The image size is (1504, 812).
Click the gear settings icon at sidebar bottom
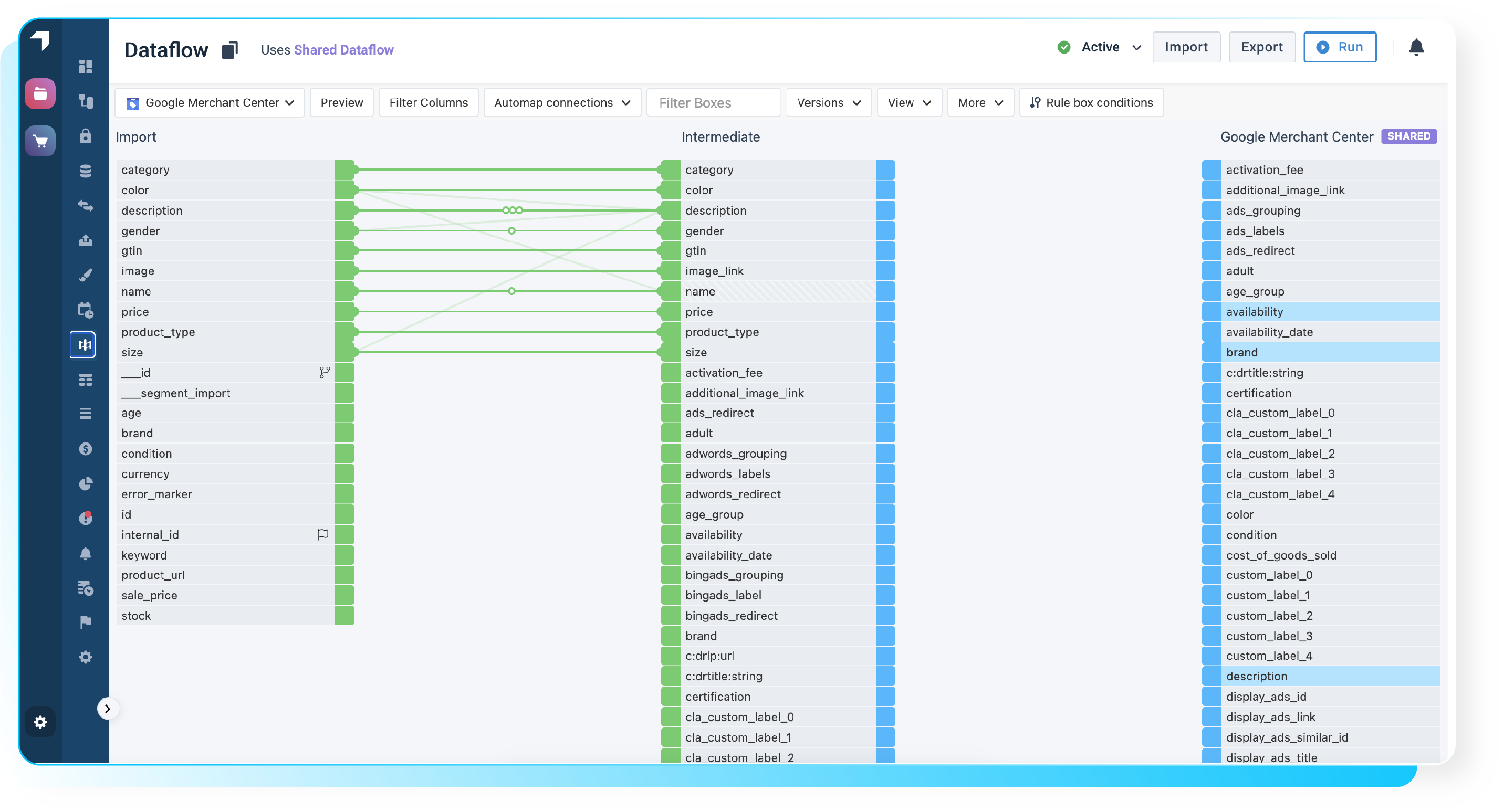[x=40, y=722]
